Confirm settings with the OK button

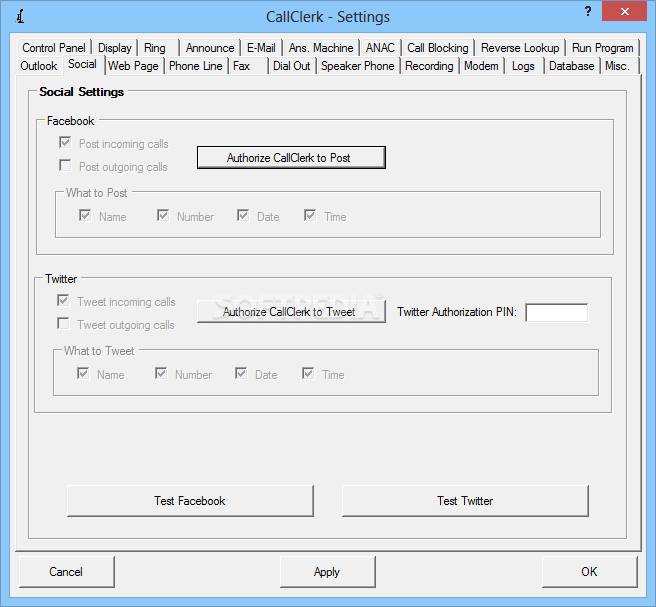[590, 572]
